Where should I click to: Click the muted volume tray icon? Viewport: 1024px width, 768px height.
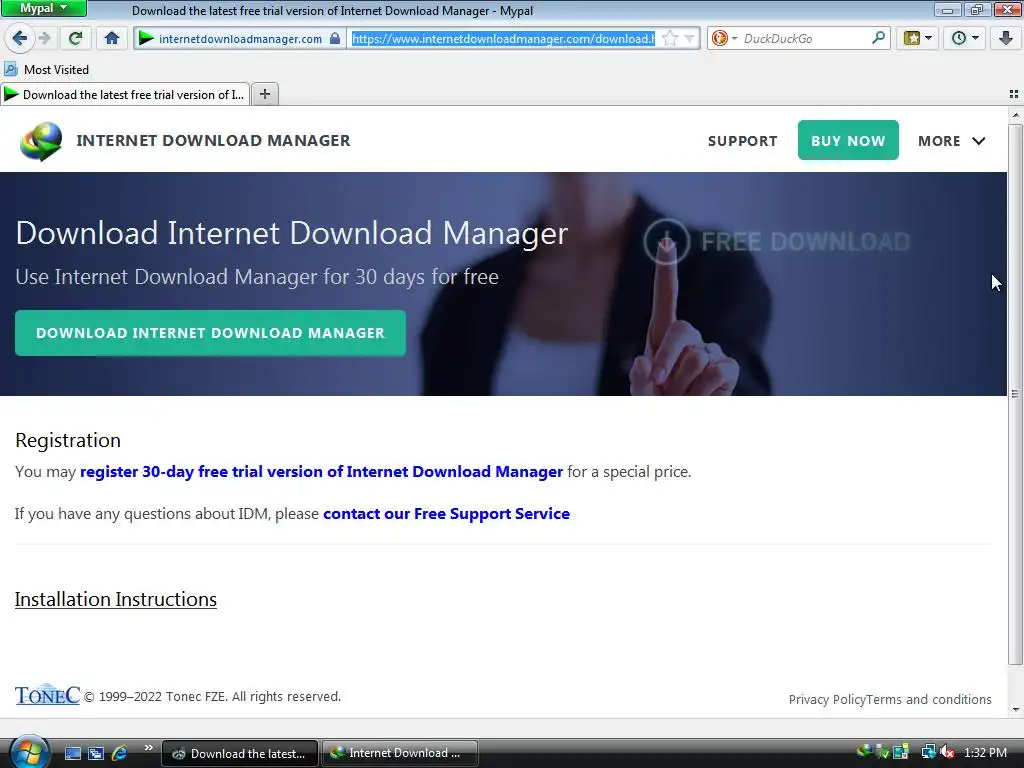tap(948, 752)
